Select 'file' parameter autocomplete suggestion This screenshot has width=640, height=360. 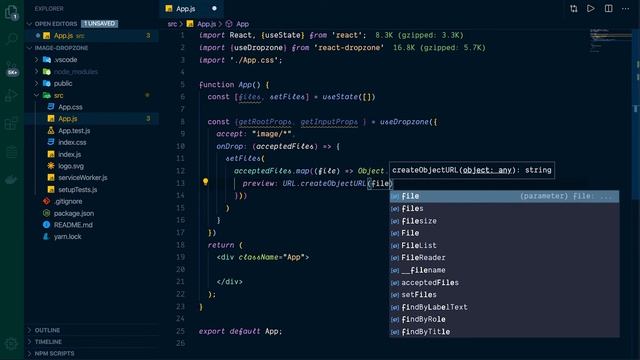[x=504, y=196]
